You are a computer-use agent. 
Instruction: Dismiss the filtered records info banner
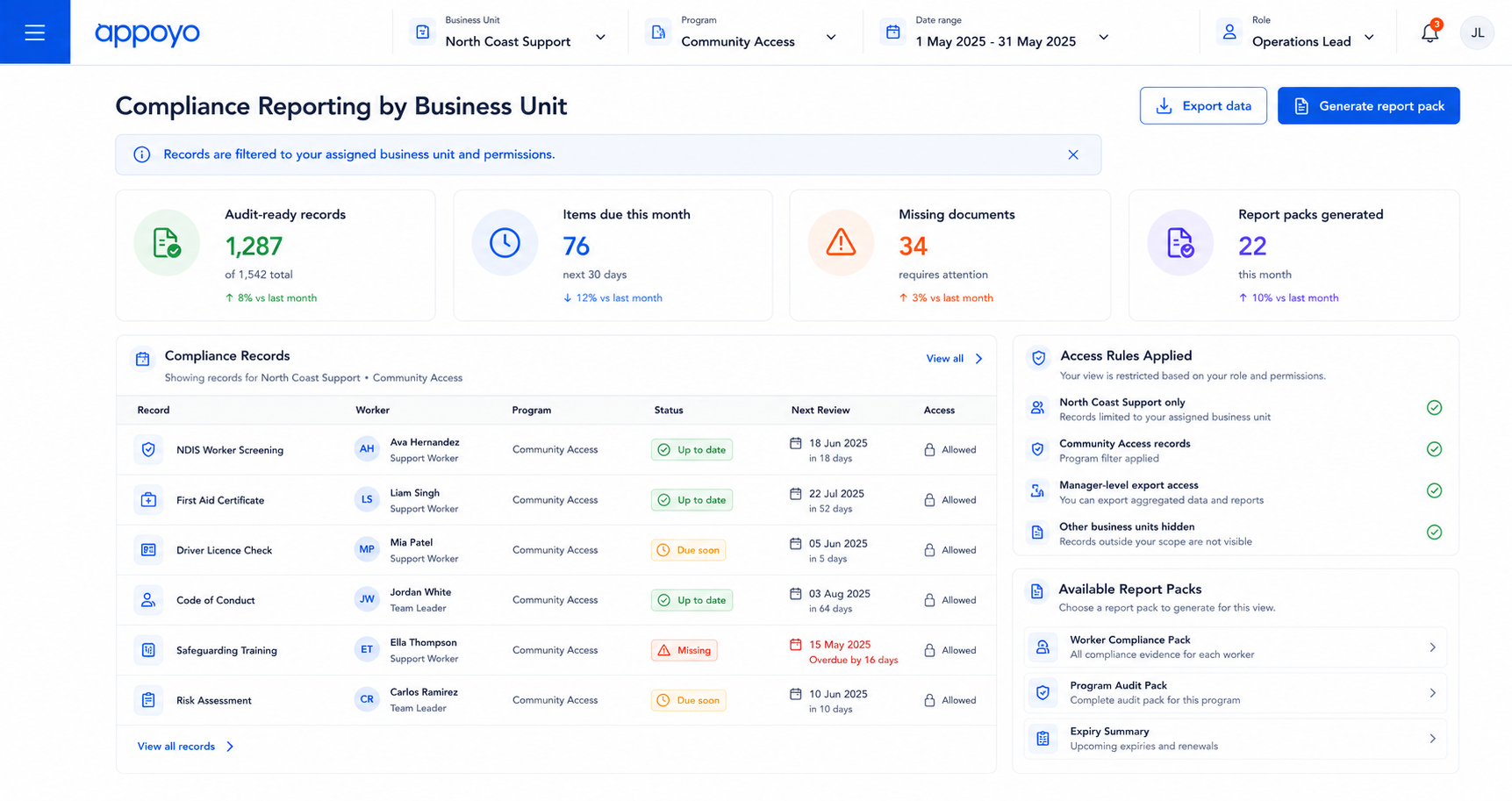point(1072,154)
